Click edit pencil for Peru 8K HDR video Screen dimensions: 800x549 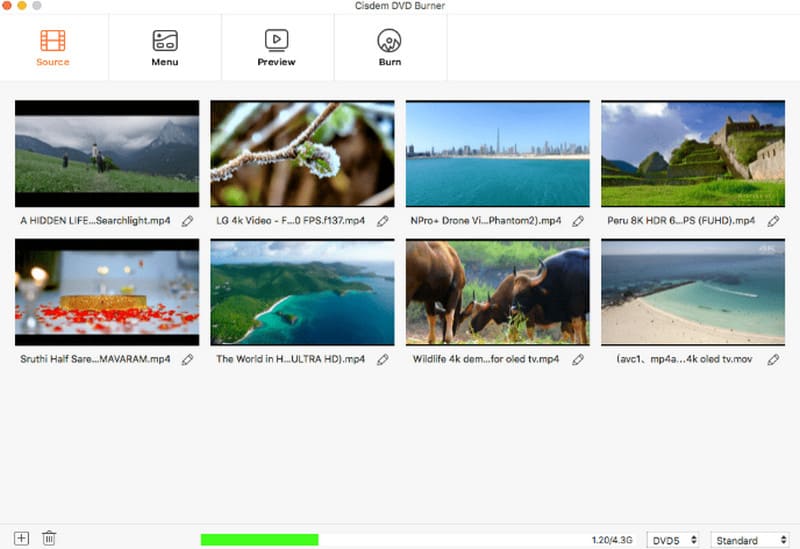click(773, 221)
